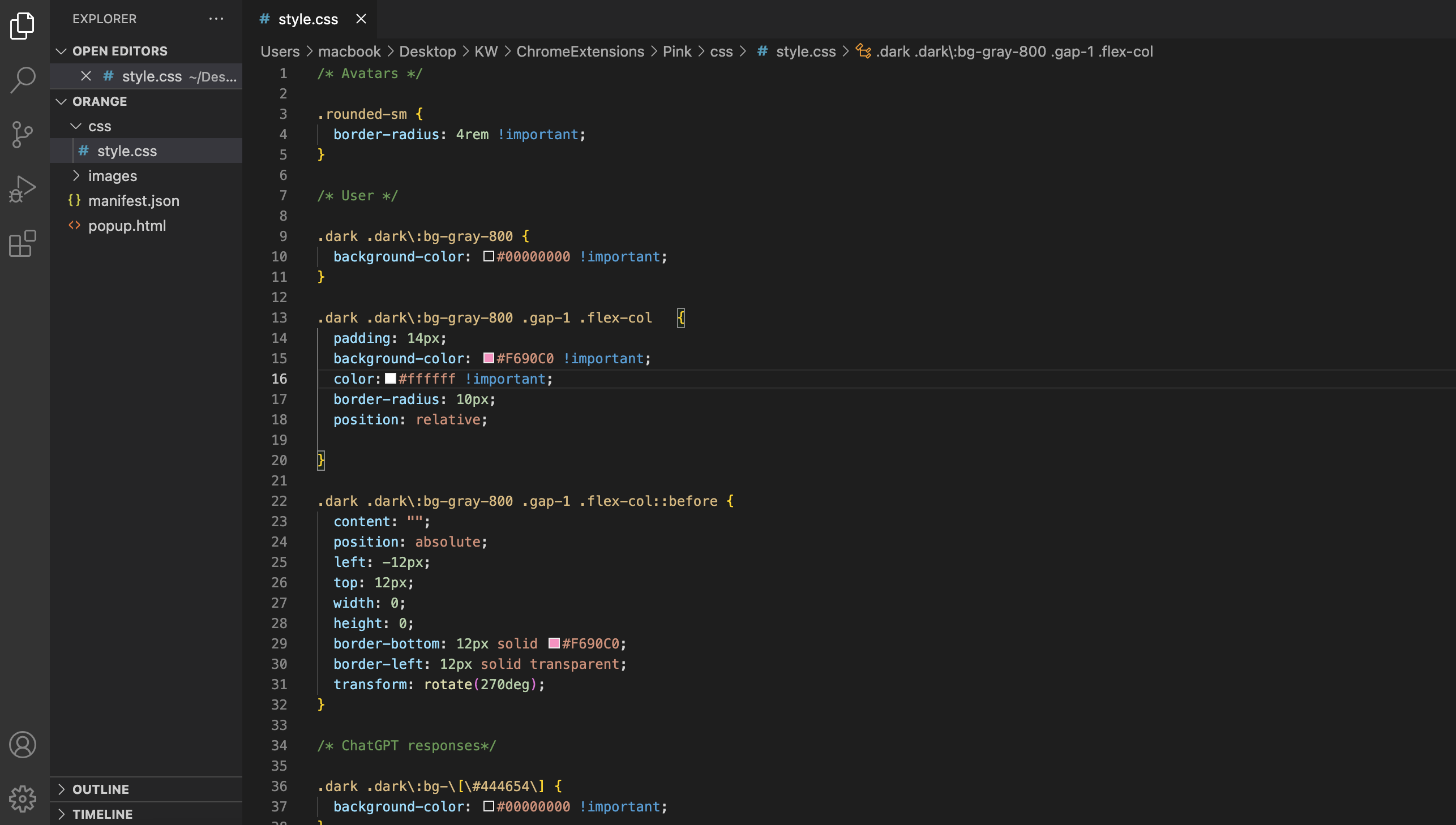Open popup.html from file tree
The image size is (1456, 825).
127,226
